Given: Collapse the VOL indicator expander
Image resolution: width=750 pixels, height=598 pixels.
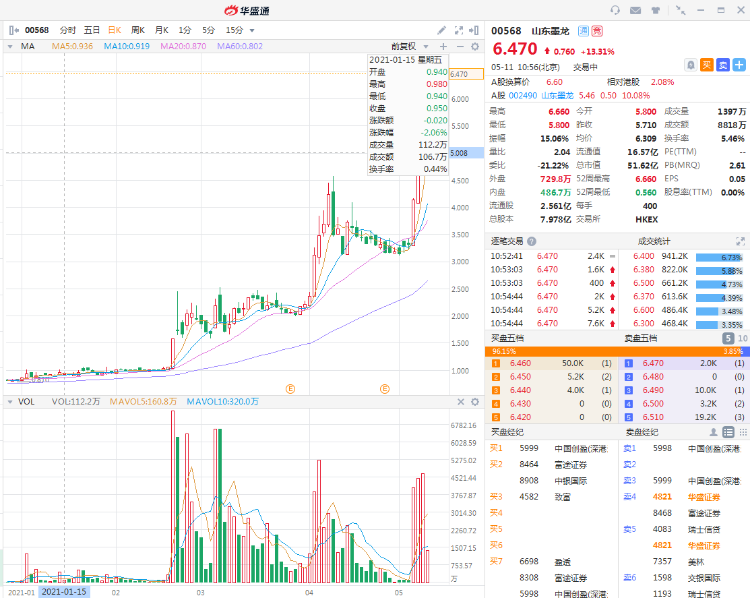Looking at the screenshot, I should [x=10, y=402].
